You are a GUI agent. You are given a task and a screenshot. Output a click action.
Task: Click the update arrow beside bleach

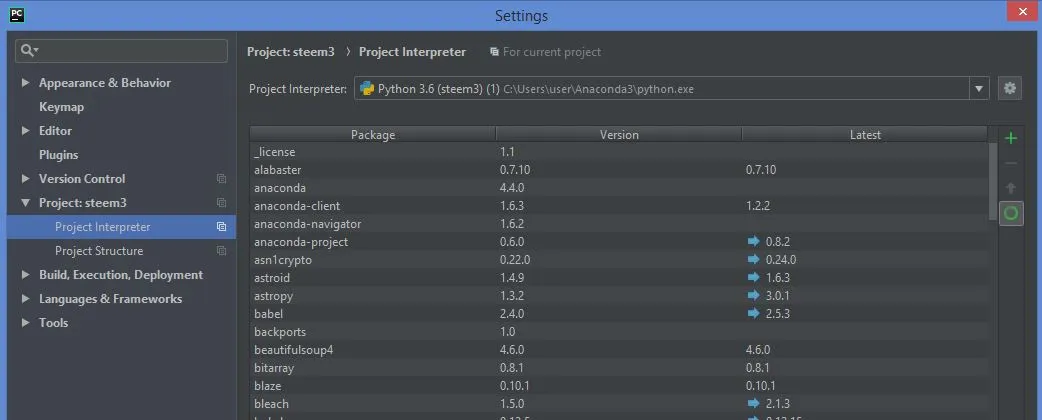(753, 403)
